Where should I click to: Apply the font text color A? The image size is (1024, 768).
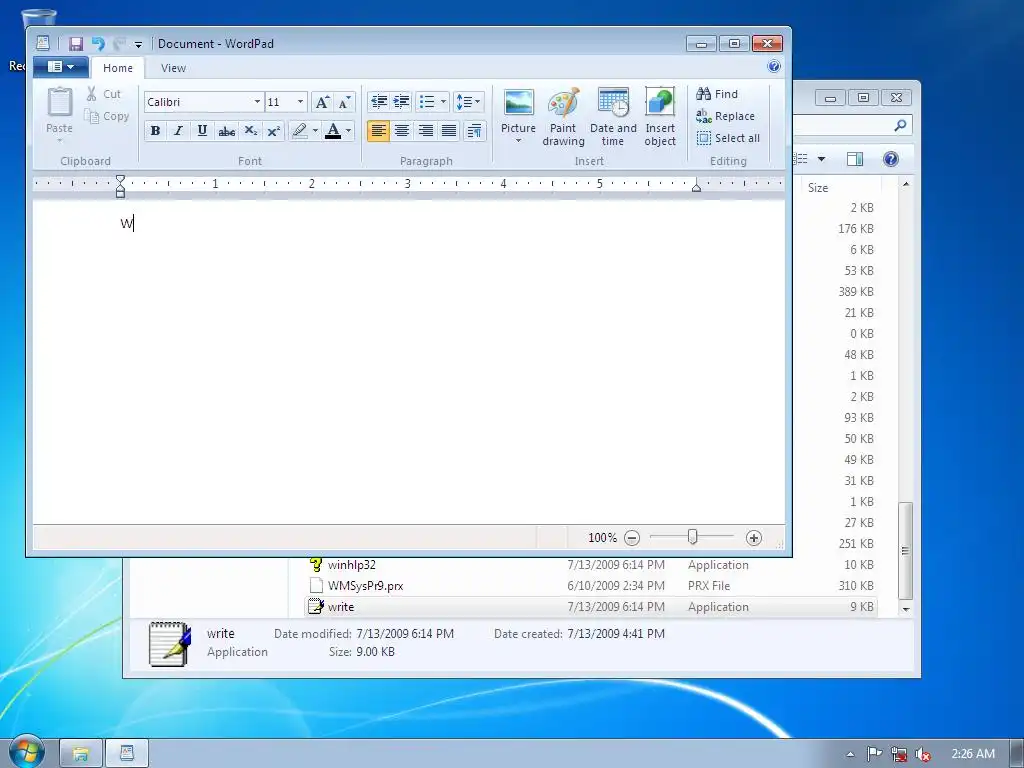pos(333,131)
